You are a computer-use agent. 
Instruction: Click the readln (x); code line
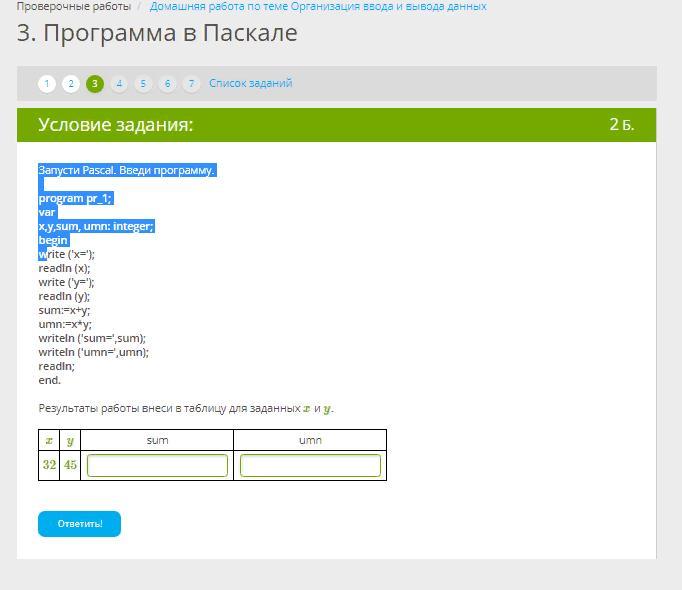64,268
